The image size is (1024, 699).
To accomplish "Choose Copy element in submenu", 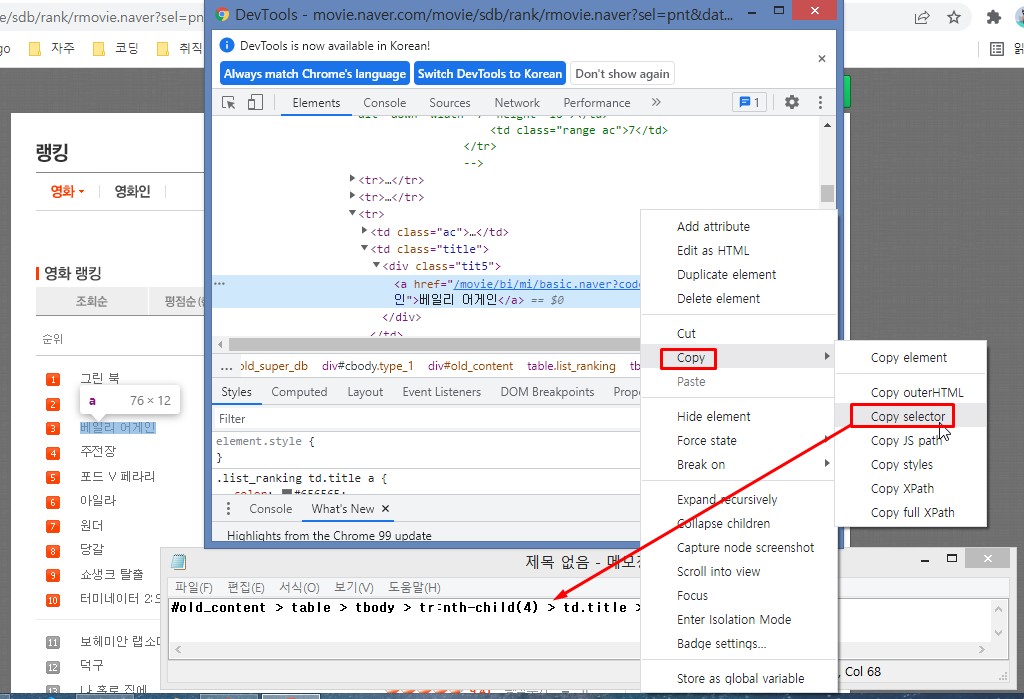I will (909, 357).
